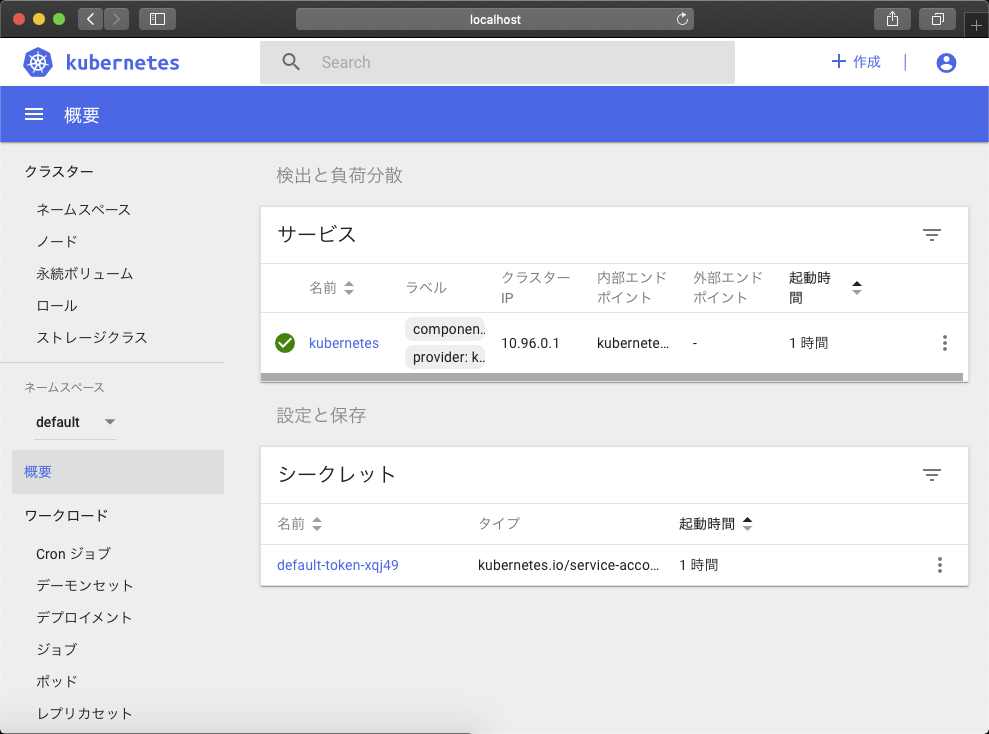Open レプリカセット in sidebar
This screenshot has height=734, width=989.
point(85,714)
